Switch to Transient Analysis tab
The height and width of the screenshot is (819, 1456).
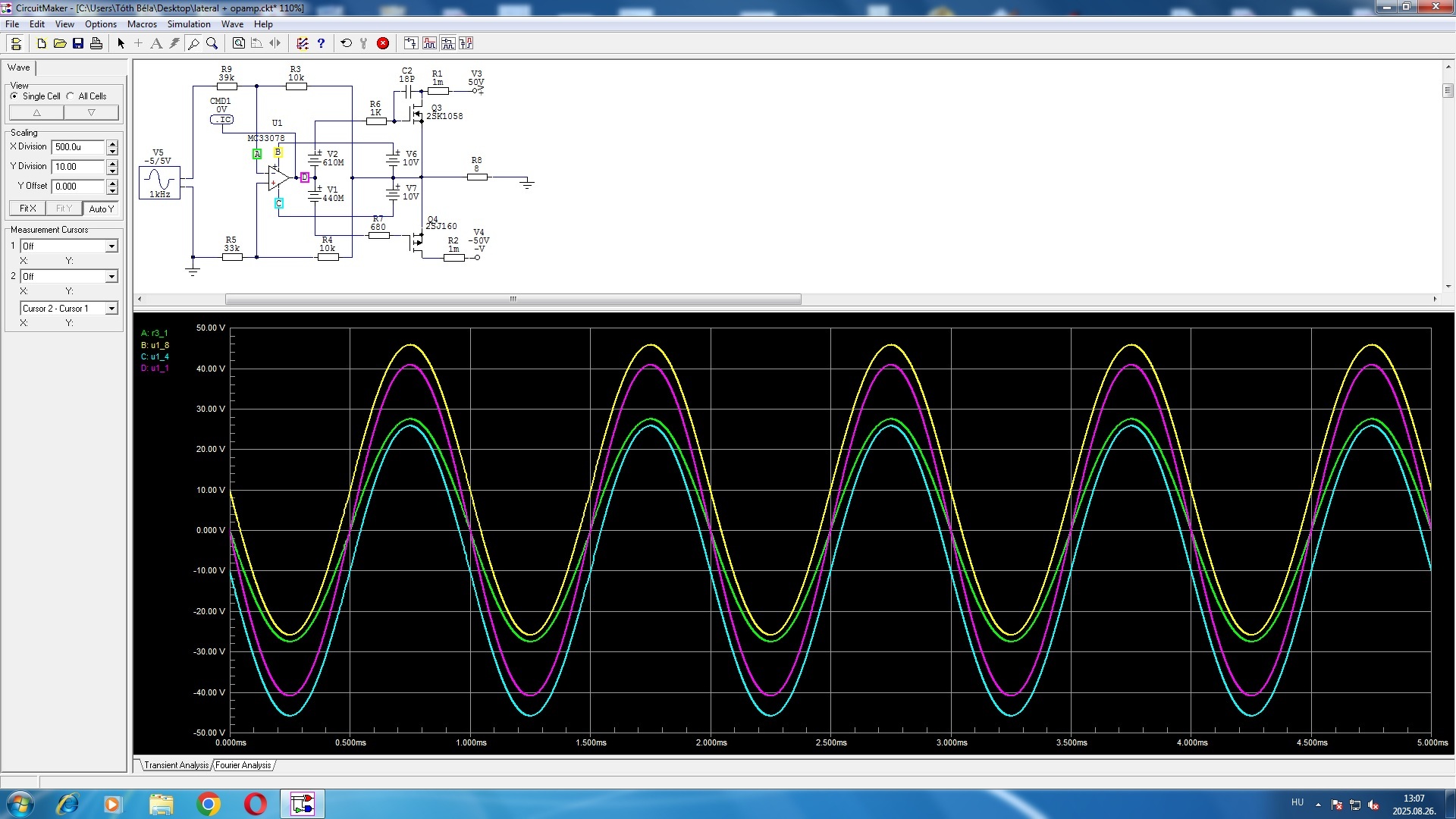(x=176, y=765)
